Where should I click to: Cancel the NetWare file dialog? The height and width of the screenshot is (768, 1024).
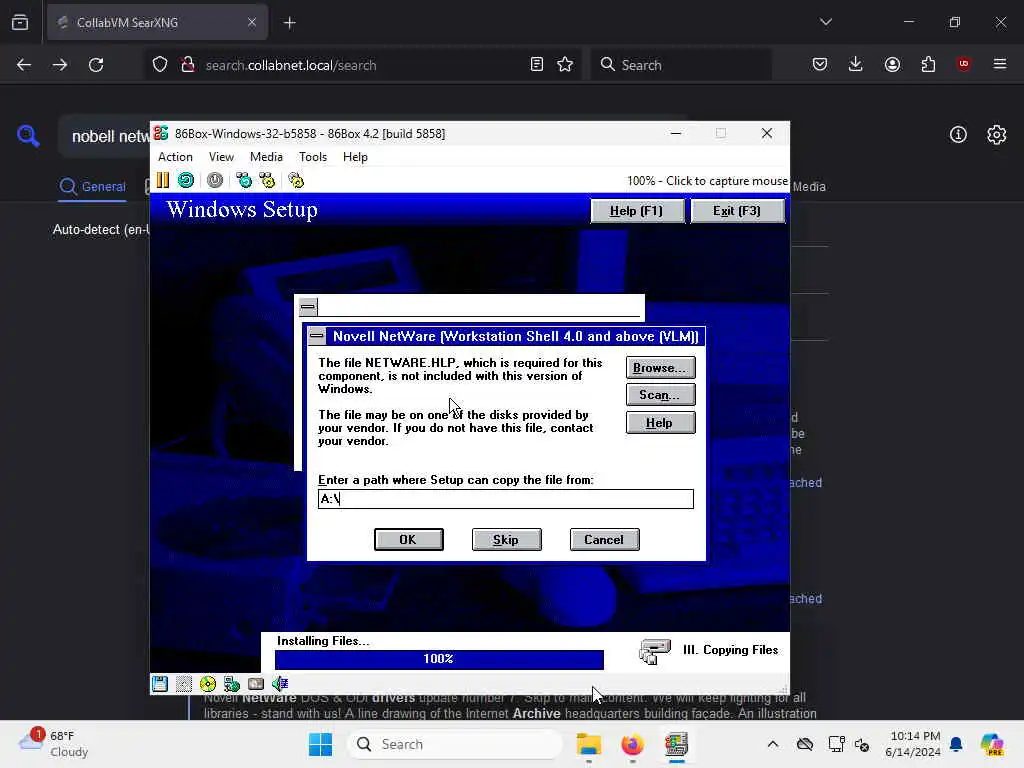click(x=604, y=539)
